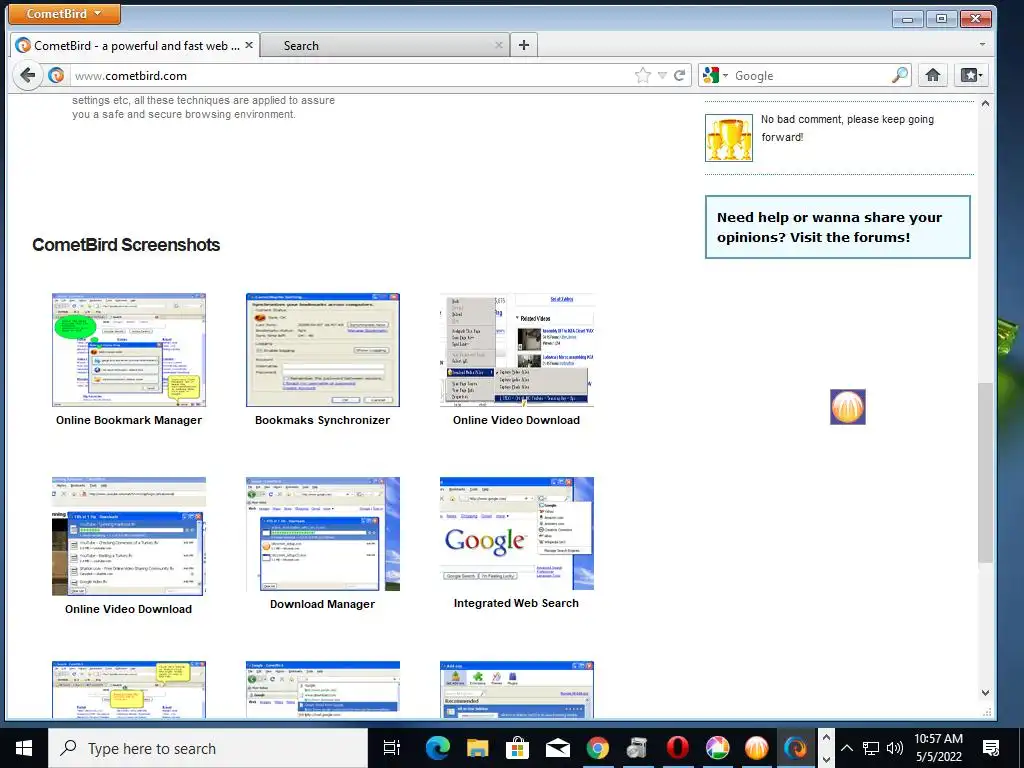This screenshot has width=1024, height=768.
Task: Open the Download Manager screenshot thumbnail
Action: point(323,534)
